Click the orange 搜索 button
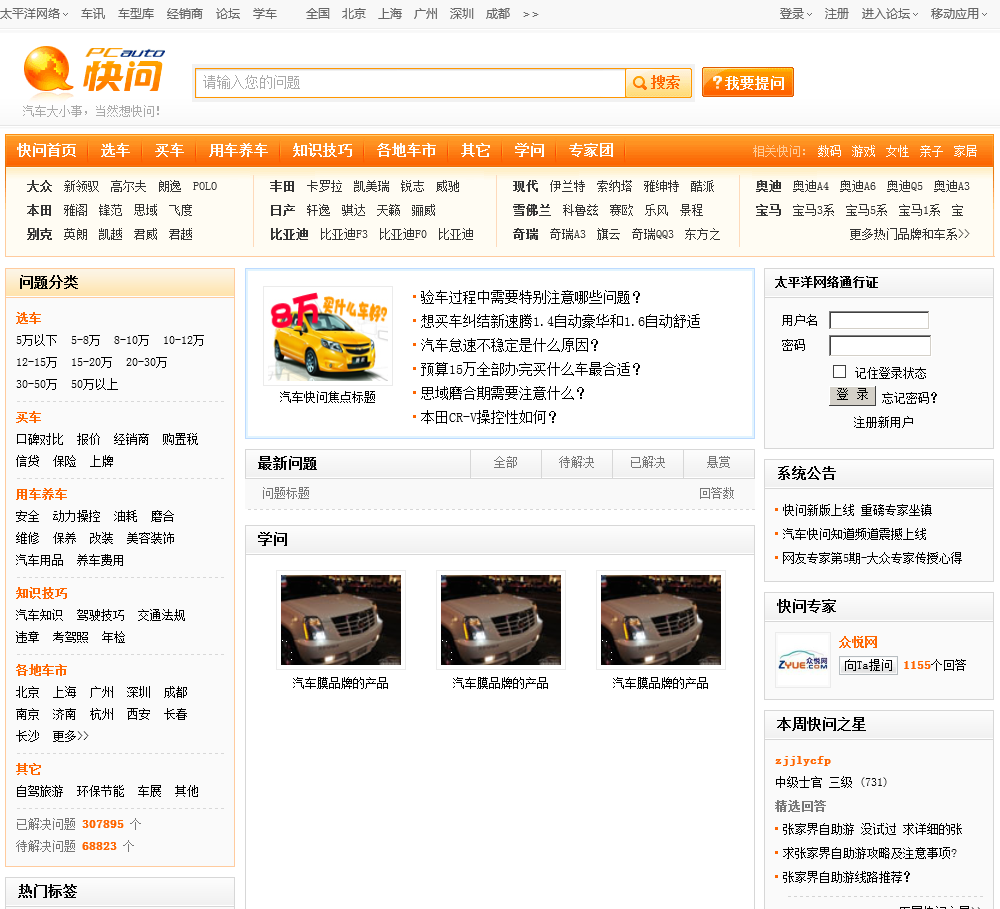1000x909 pixels. point(658,83)
